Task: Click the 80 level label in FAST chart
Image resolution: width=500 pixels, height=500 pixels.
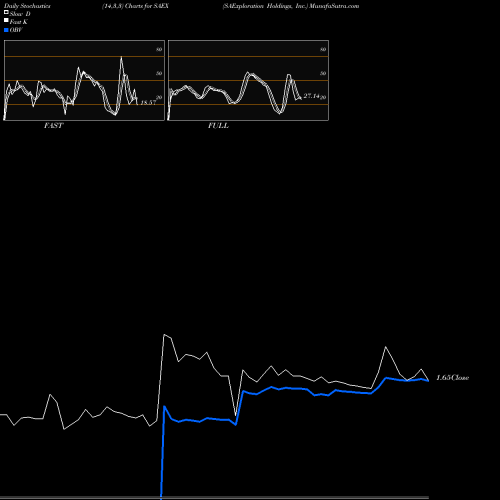Action: [x=159, y=49]
